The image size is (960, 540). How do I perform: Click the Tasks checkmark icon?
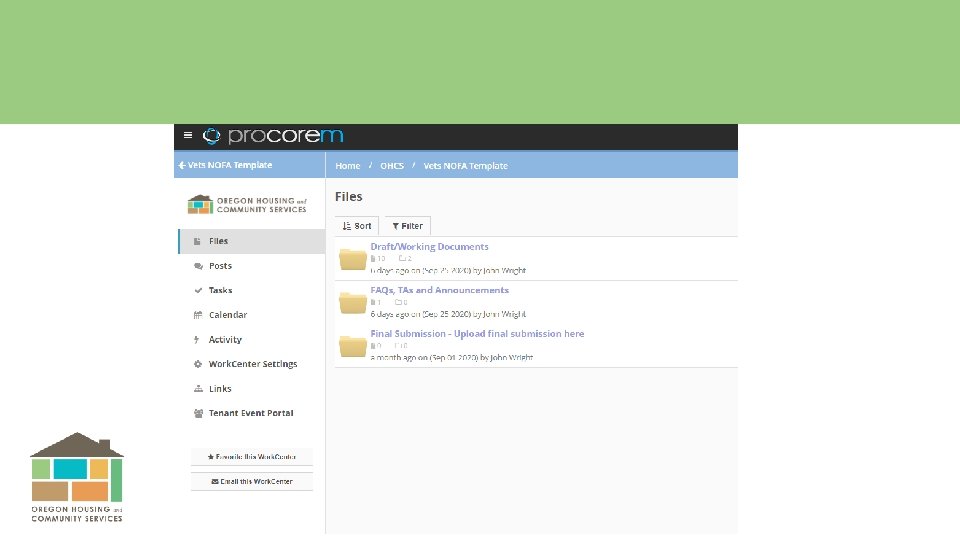point(198,291)
